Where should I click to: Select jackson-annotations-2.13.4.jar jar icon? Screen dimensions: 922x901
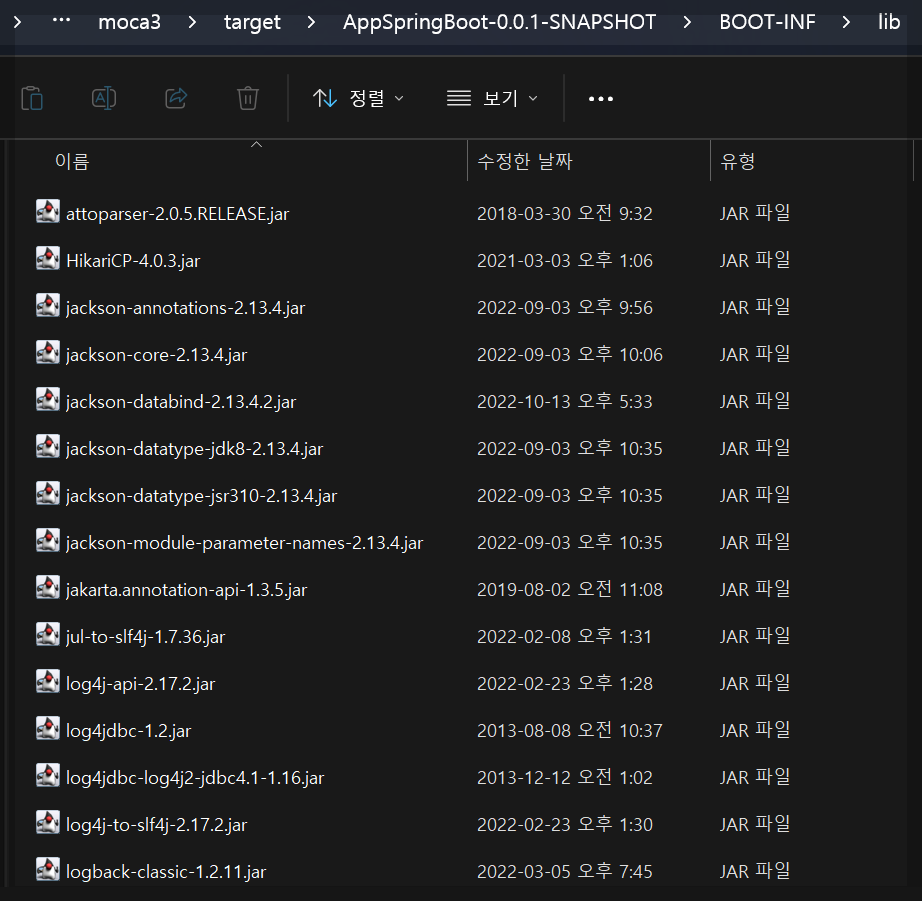click(48, 306)
